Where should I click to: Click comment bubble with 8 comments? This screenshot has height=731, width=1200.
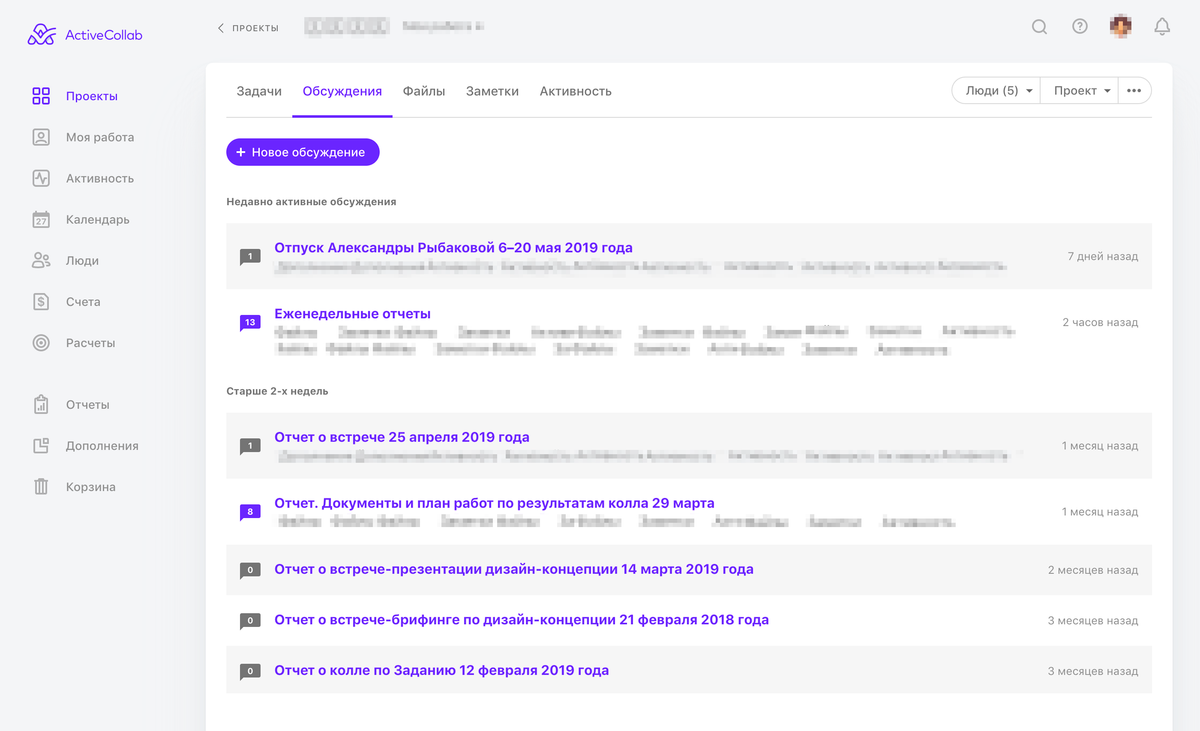click(250, 512)
